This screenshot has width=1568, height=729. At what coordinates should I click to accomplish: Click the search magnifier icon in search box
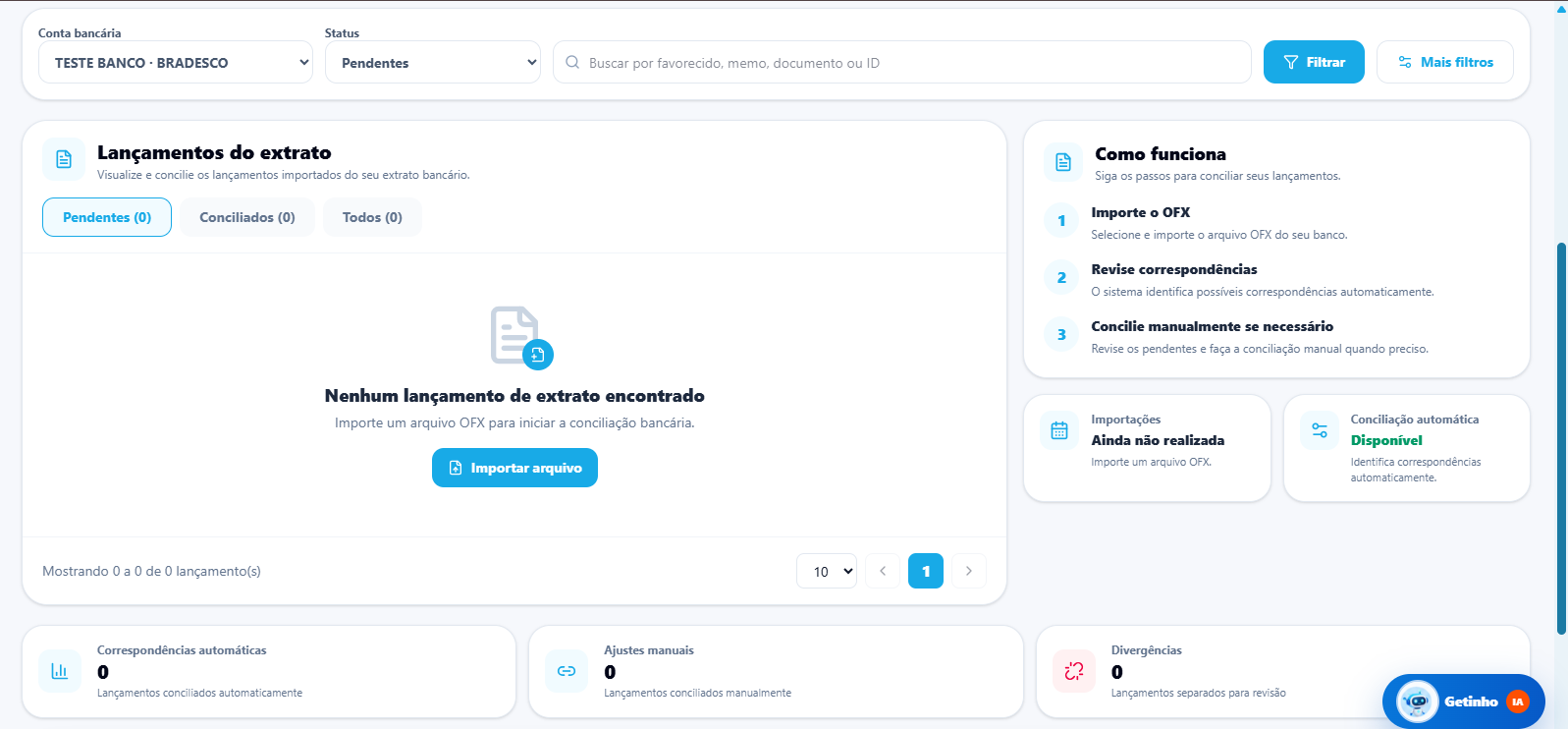pyautogui.click(x=572, y=62)
